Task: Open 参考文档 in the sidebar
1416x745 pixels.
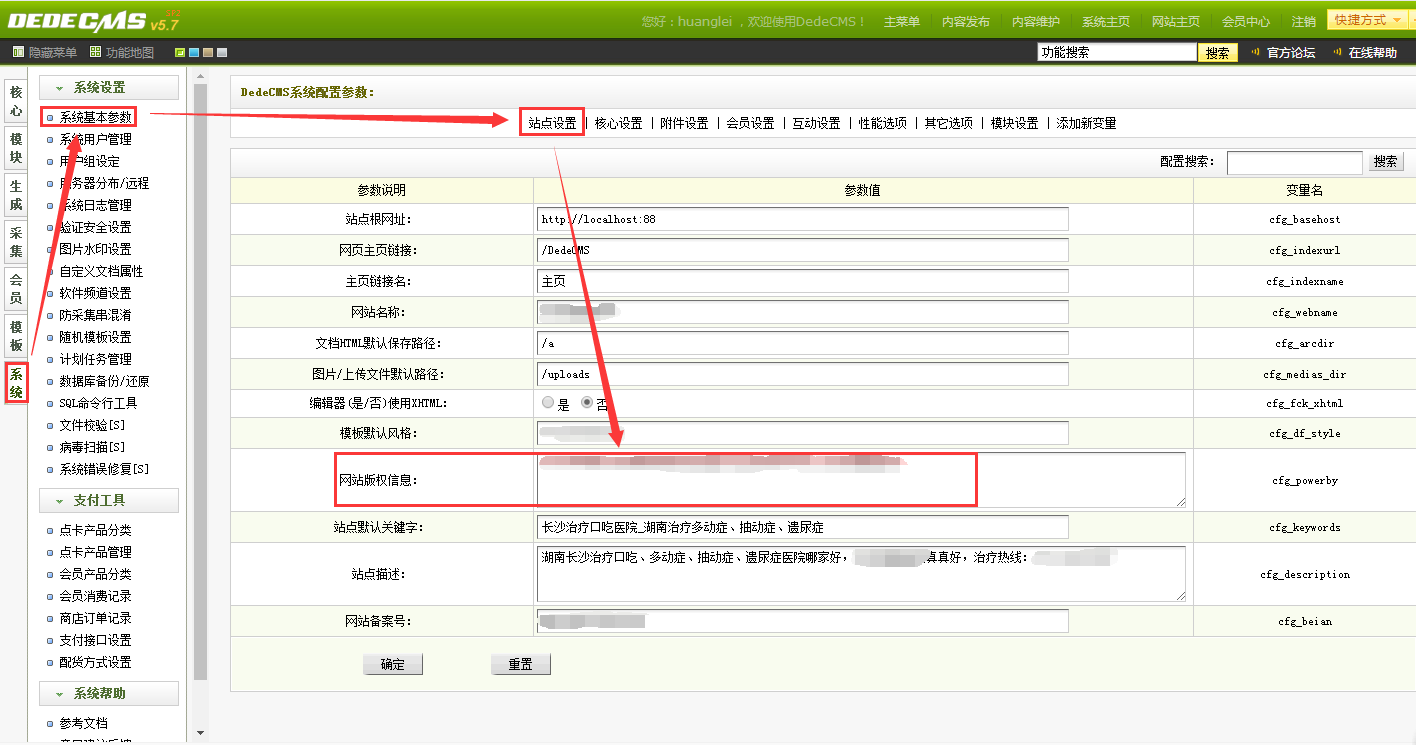Action: pos(83,723)
